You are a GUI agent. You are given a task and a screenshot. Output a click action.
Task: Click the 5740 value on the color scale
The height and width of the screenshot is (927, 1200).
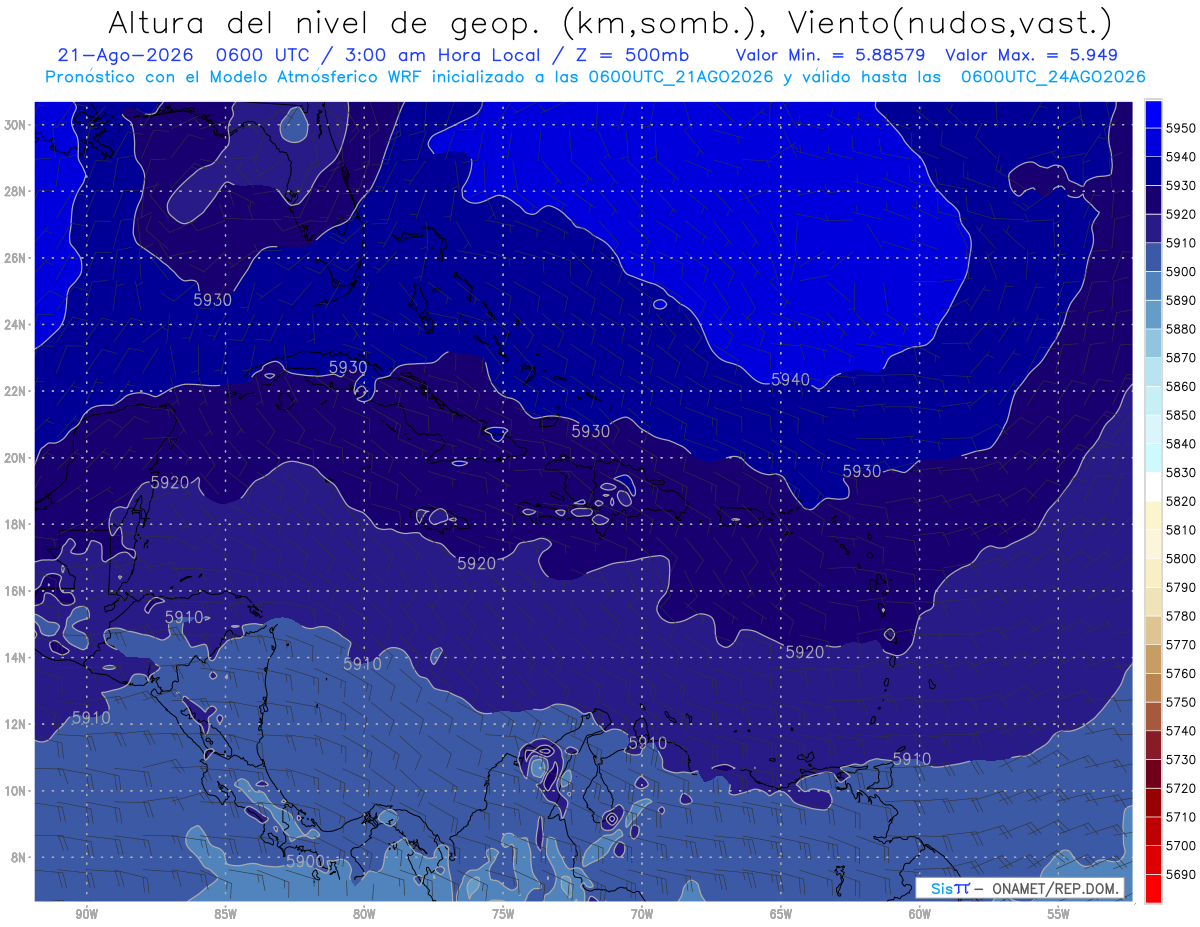point(1181,731)
